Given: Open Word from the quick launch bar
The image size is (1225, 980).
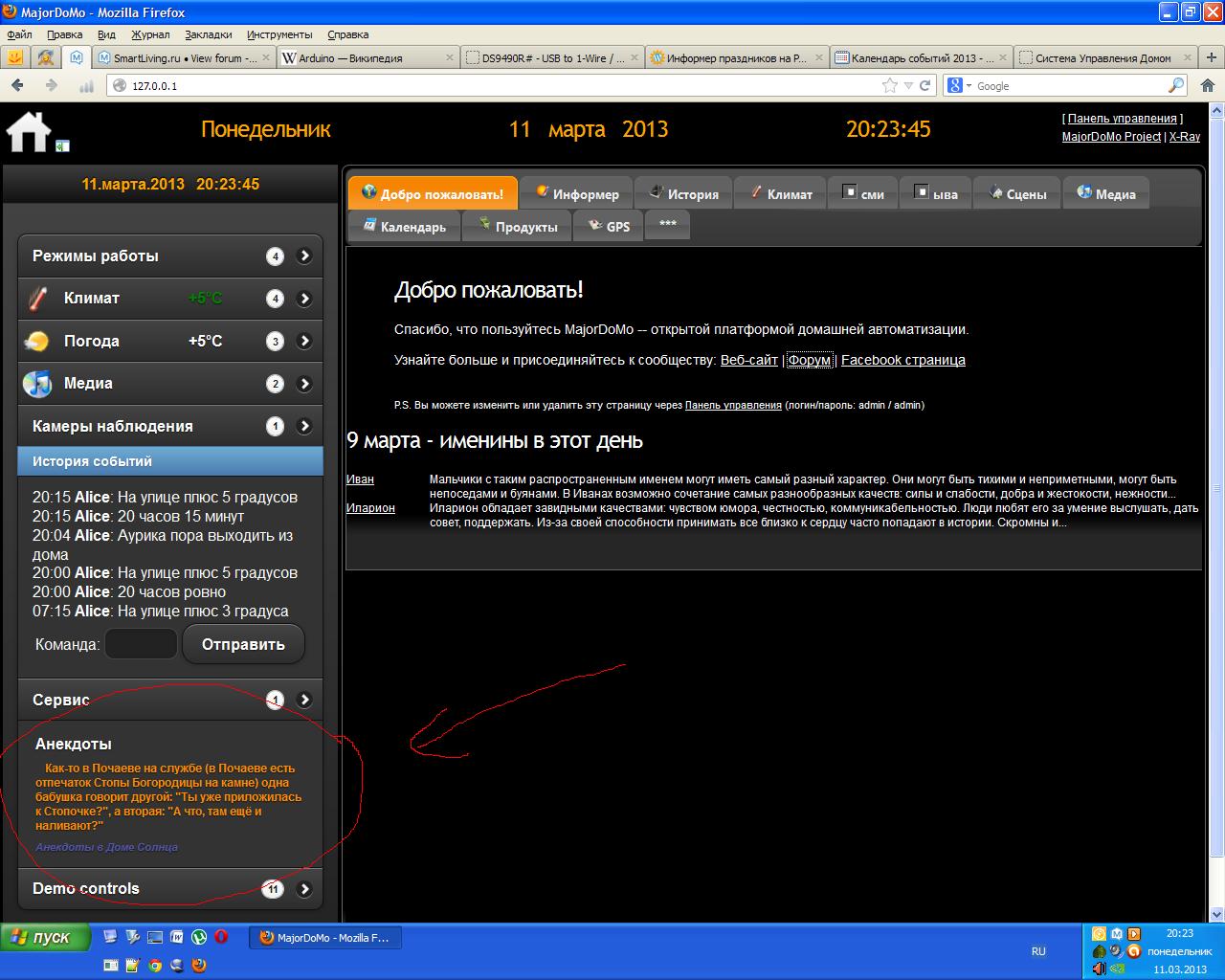Looking at the screenshot, I should click(x=177, y=938).
